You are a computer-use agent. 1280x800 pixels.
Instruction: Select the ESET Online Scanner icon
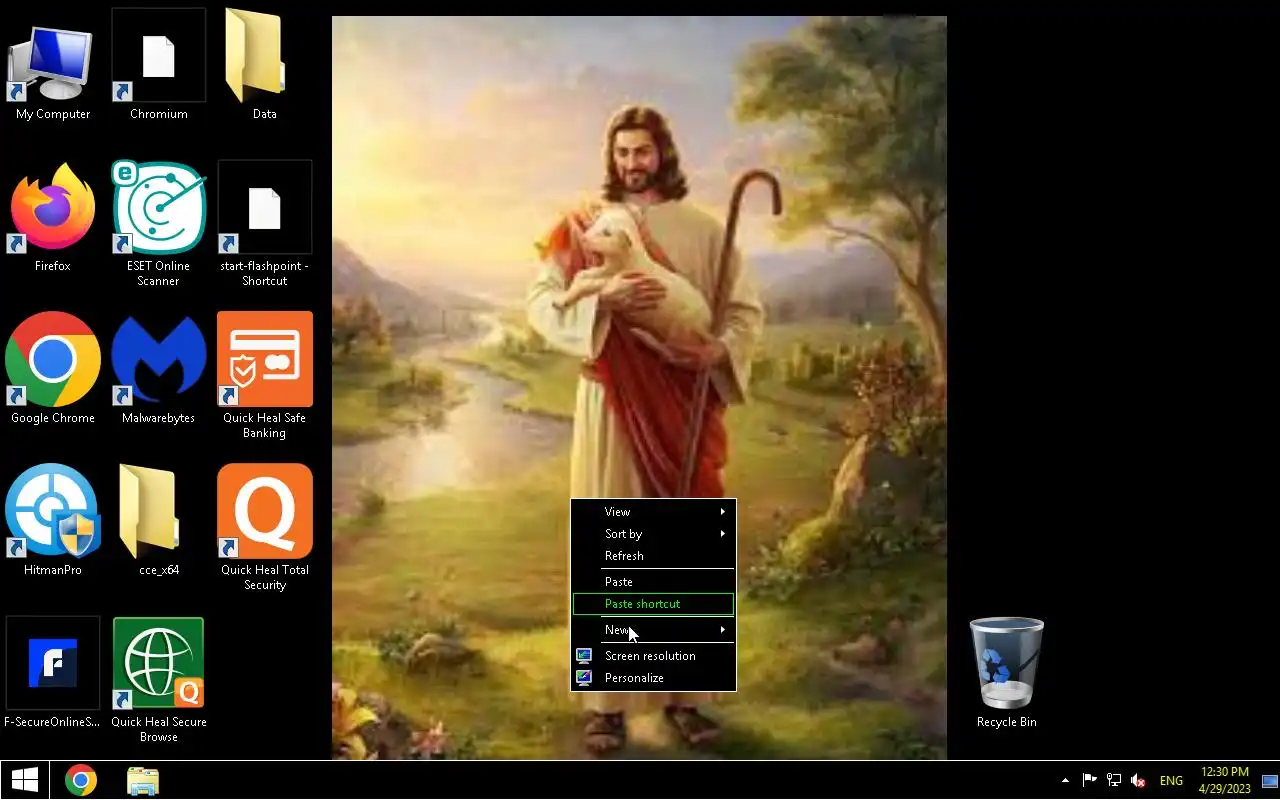coord(159,224)
